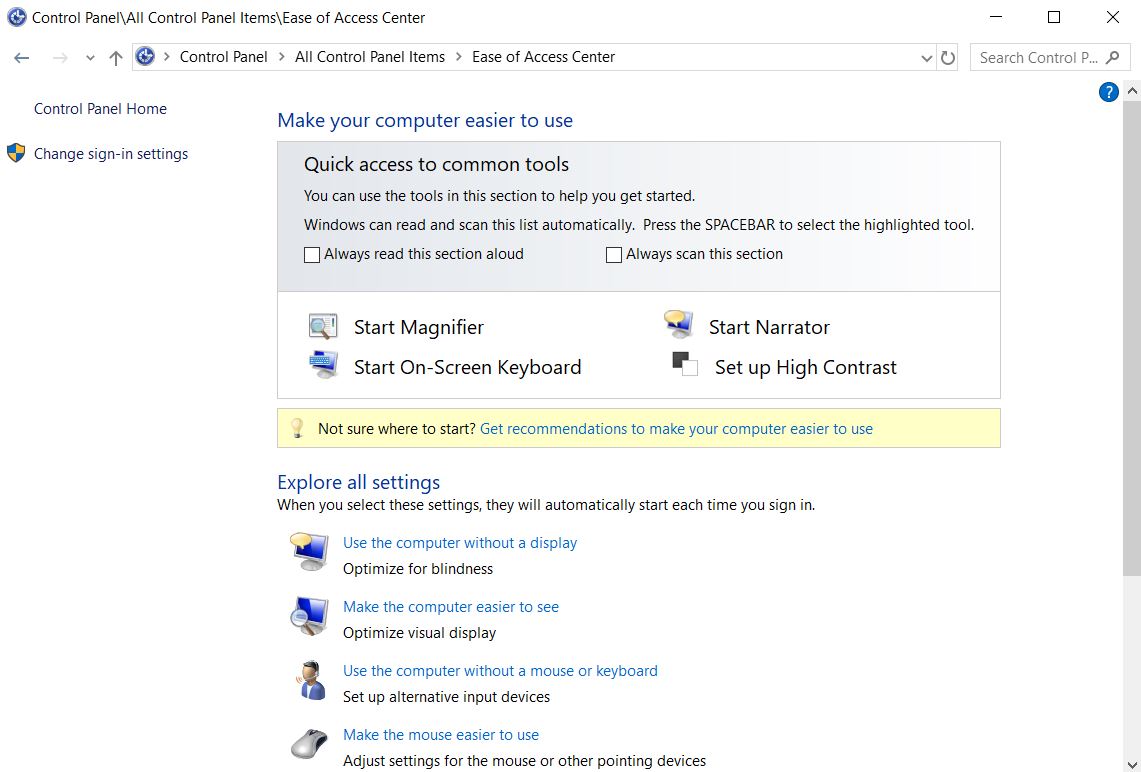Click the Narrator speech bubble icon
The image size is (1141, 772).
pos(678,325)
